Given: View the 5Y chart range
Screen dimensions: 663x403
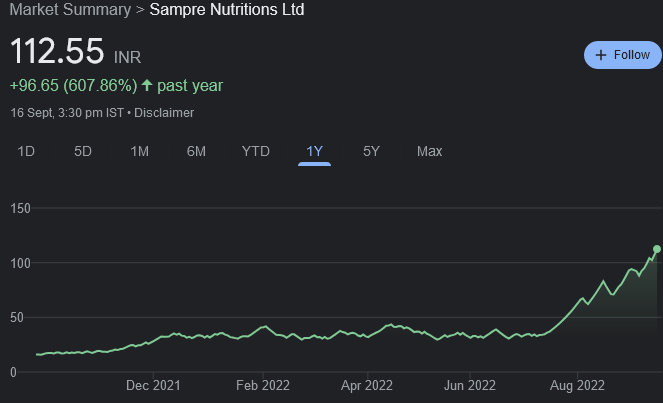Looking at the screenshot, I should coord(371,151).
